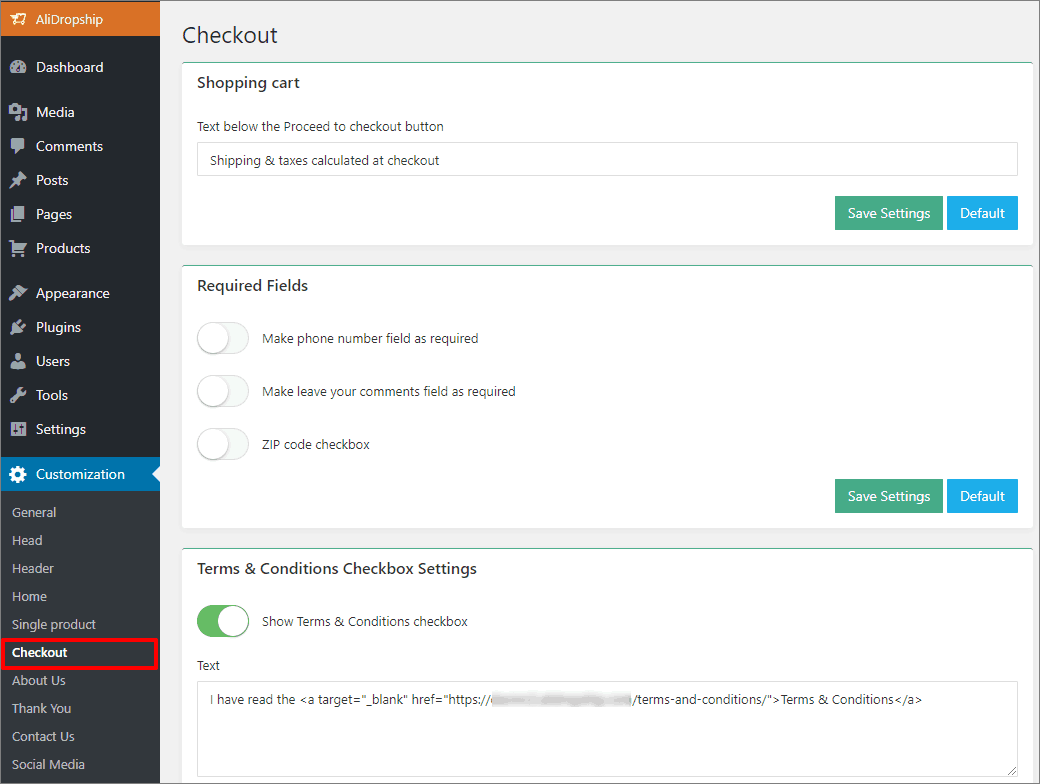Click the AliDropship brand title
The width and height of the screenshot is (1040, 784).
tap(69, 19)
